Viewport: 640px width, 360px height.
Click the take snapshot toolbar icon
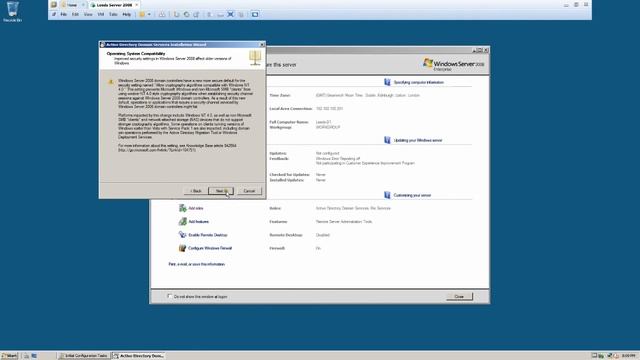click(x=176, y=14)
